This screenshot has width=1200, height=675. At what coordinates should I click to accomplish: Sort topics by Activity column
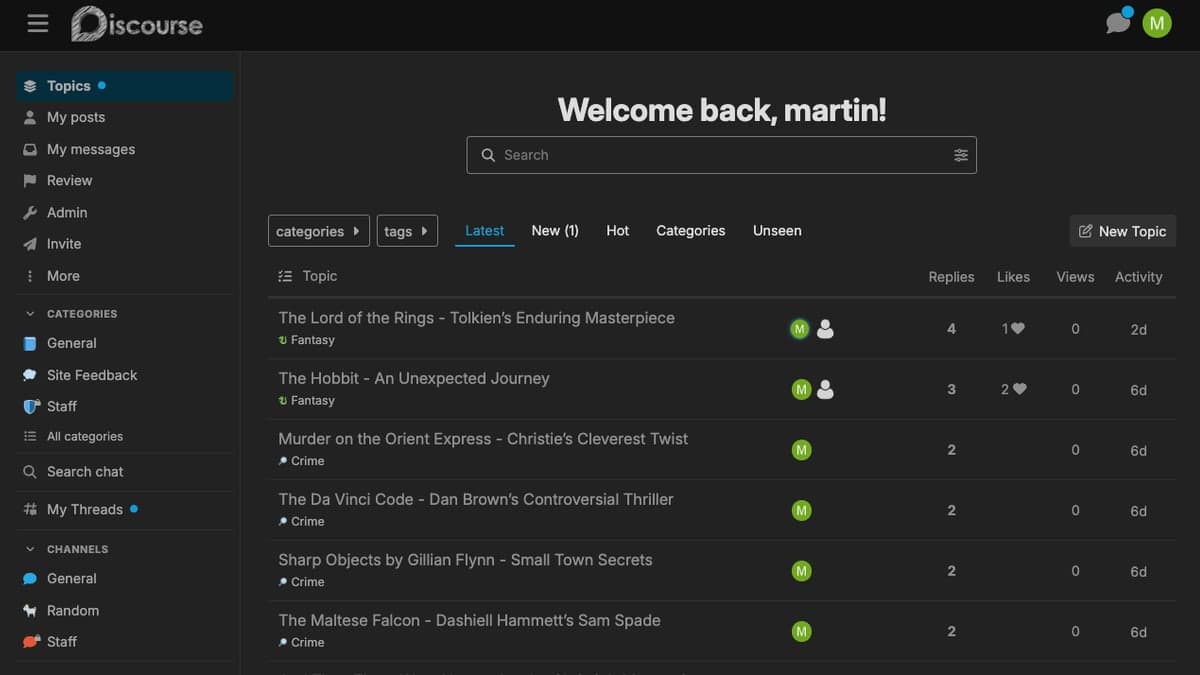[1139, 277]
